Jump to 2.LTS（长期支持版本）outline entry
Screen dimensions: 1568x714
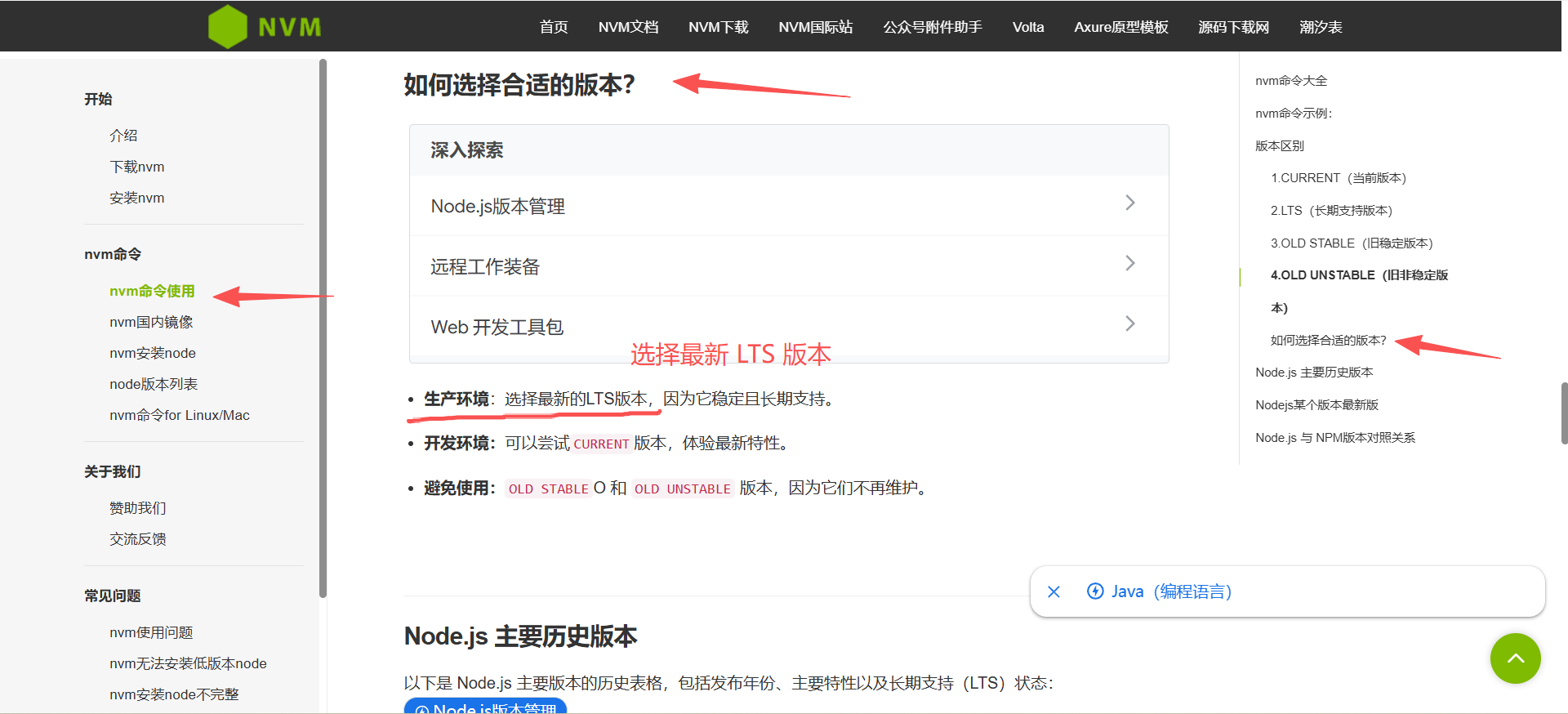coord(1331,211)
